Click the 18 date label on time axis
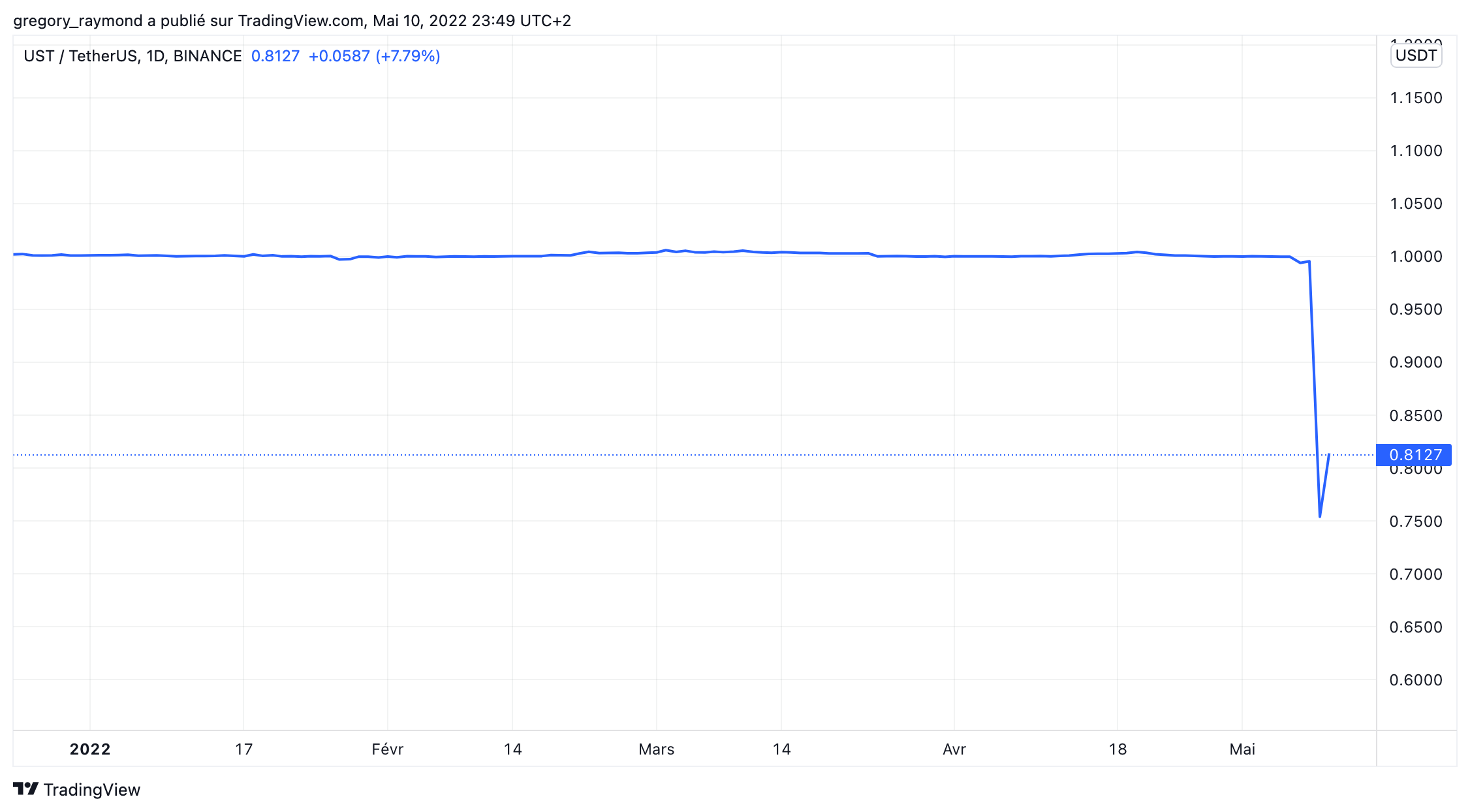The width and height of the screenshot is (1470, 812). [x=1118, y=749]
